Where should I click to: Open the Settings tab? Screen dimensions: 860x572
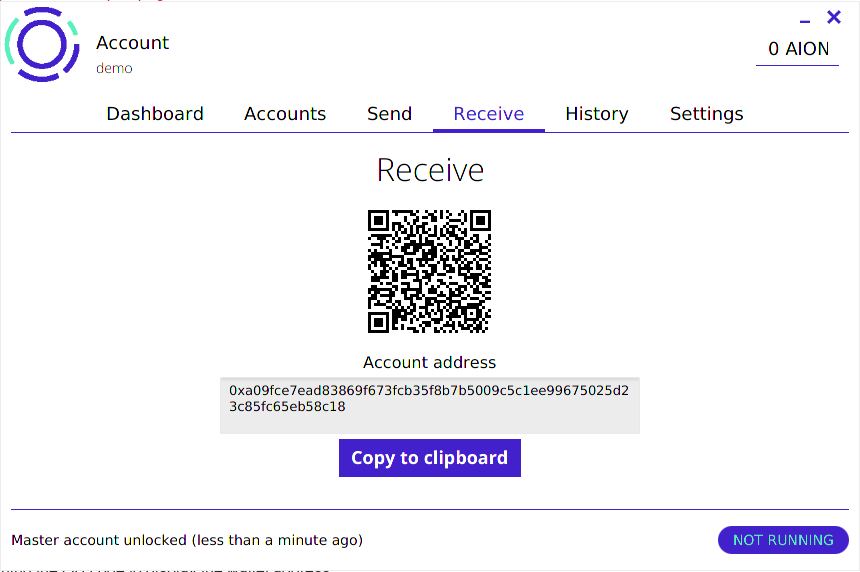706,114
